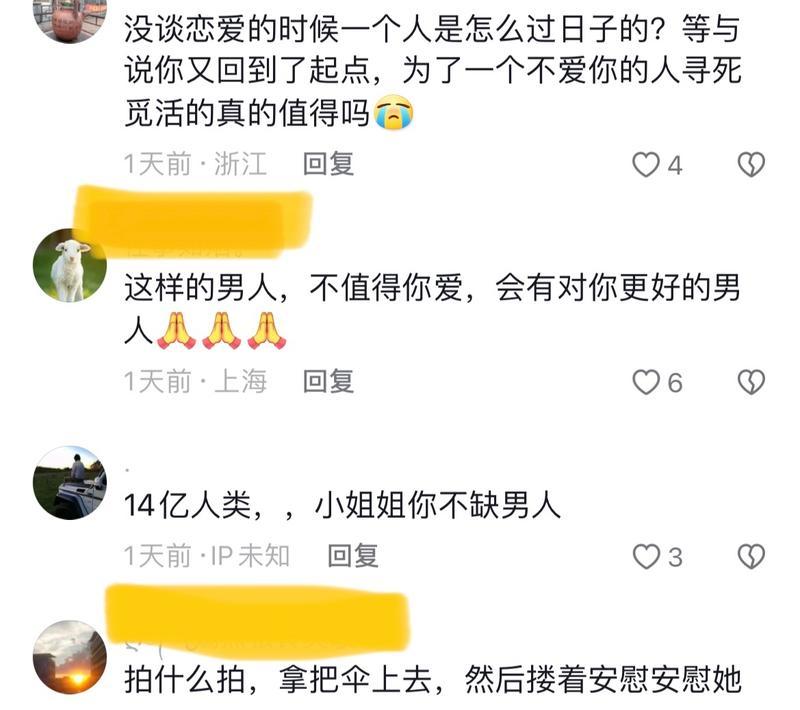Dislike the Zhejiang comment via broken heart
Viewport: 800px width, 710px height.
point(751,165)
